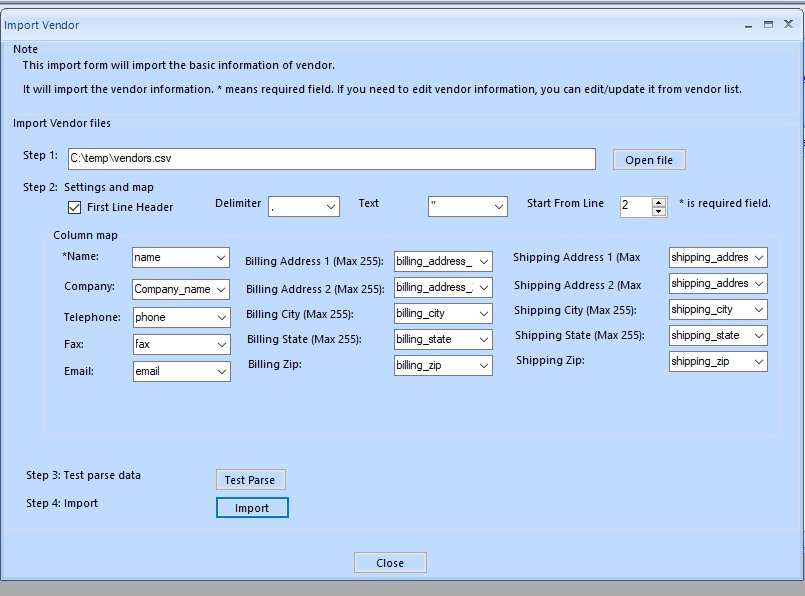
Task: Expand the Email column mapping dropdown
Action: 221,371
